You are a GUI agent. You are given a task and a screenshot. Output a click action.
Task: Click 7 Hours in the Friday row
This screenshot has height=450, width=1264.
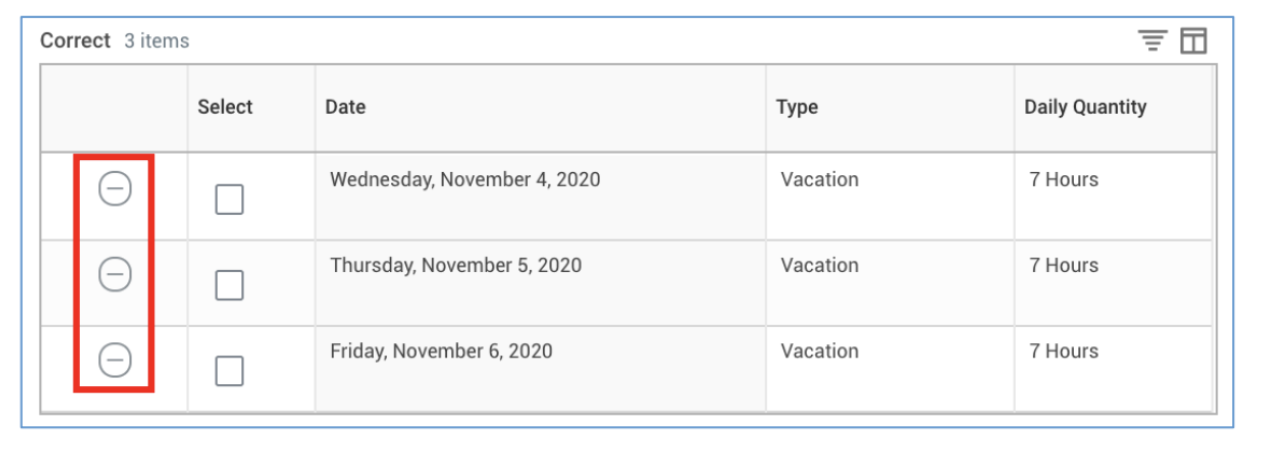1063,352
